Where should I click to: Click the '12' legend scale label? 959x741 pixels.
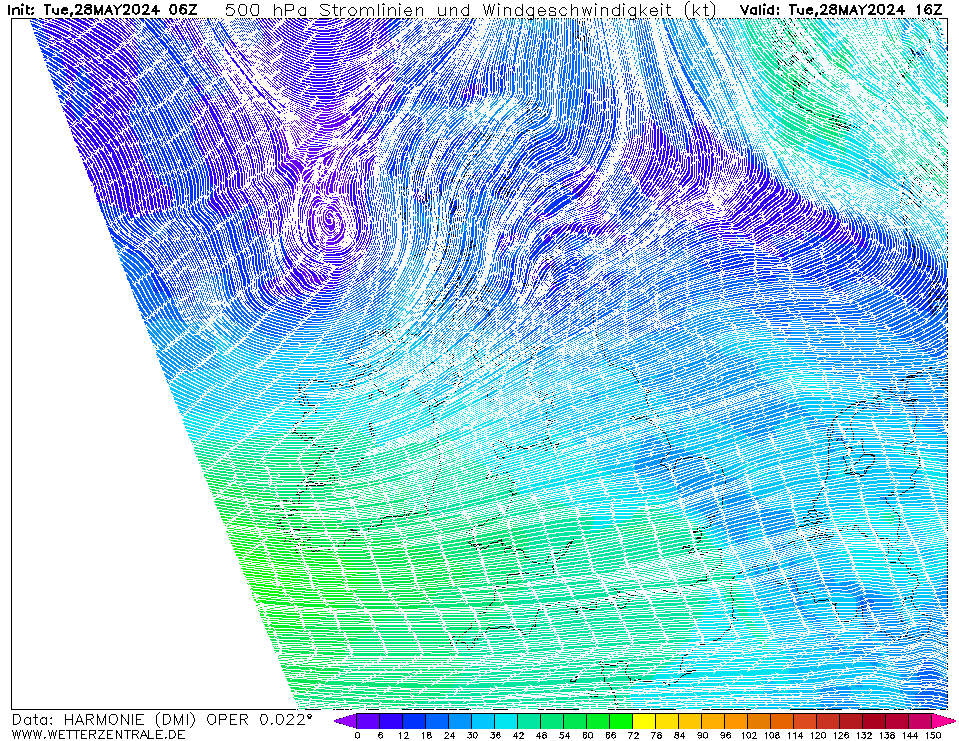[403, 735]
